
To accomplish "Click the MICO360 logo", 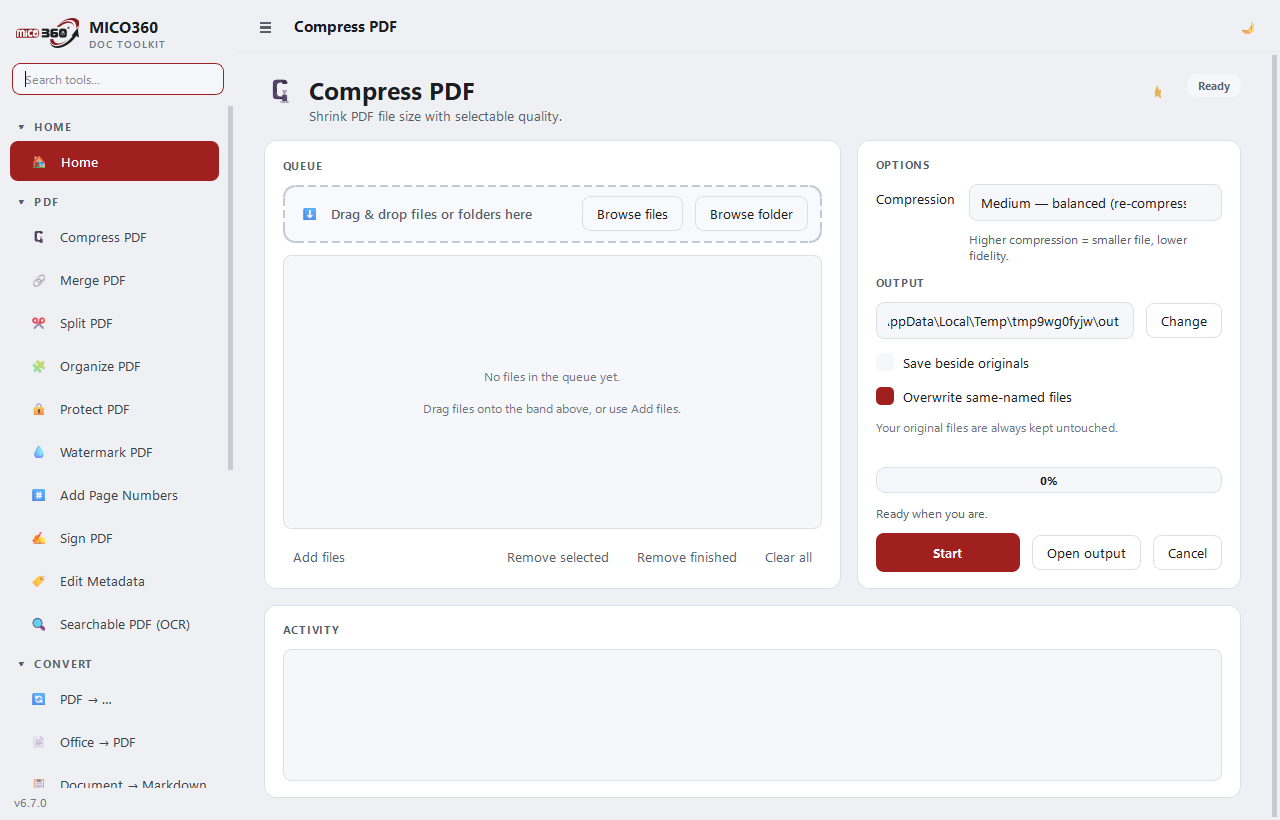I will [47, 32].
